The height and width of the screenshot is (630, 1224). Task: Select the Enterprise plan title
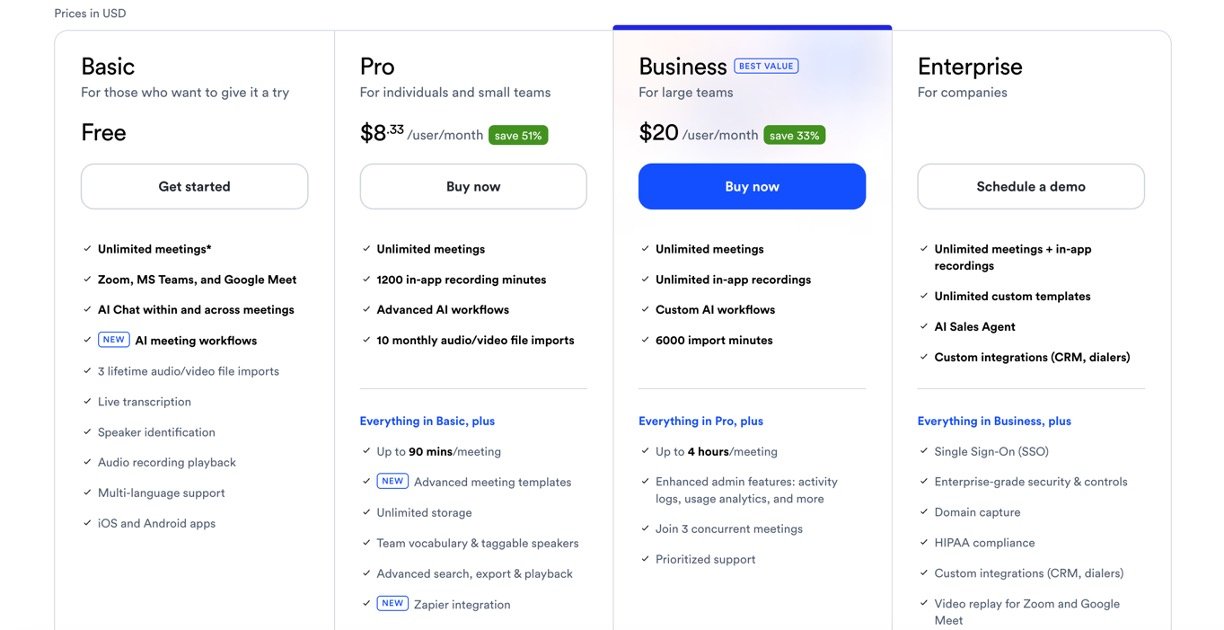[x=970, y=67]
